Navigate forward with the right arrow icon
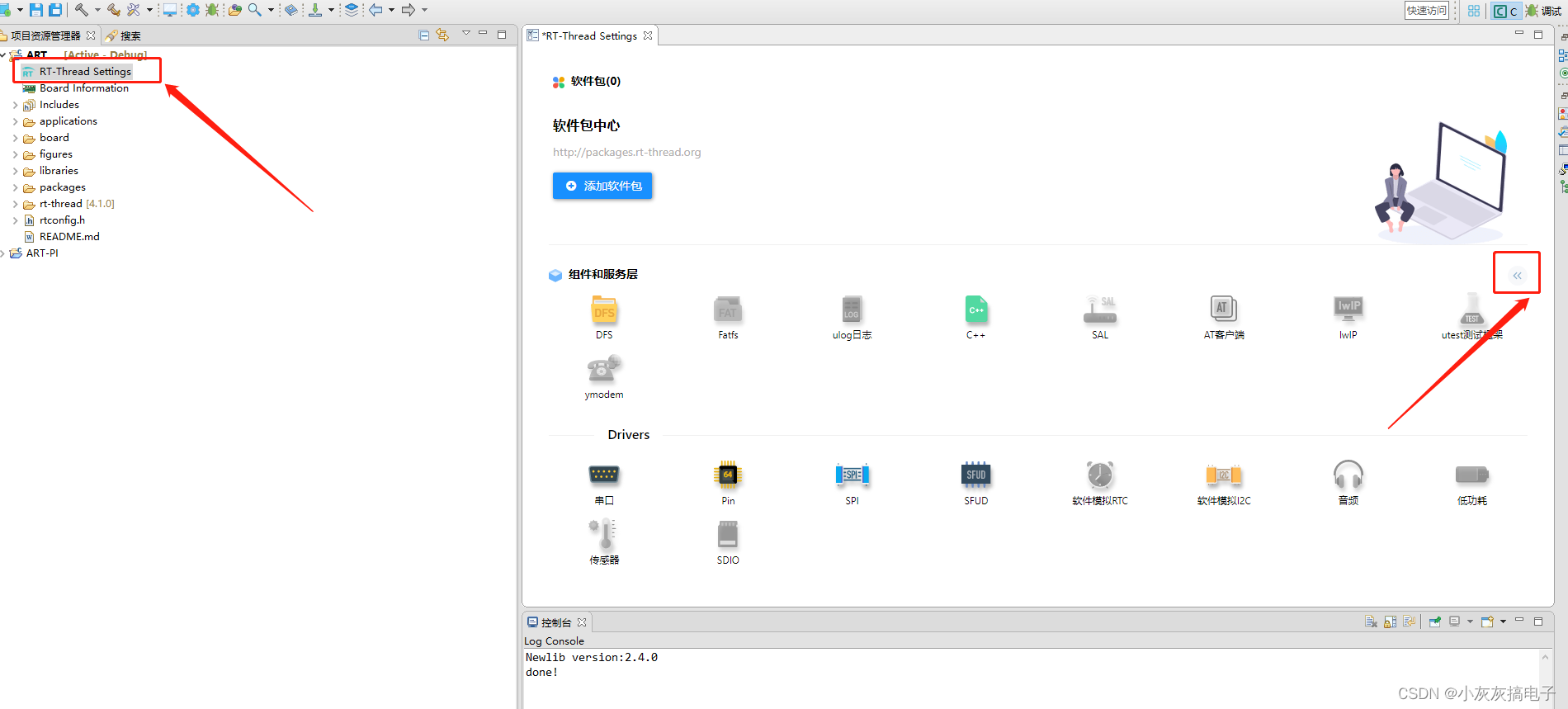Screen dimensions: 1568x709 (x=408, y=10)
